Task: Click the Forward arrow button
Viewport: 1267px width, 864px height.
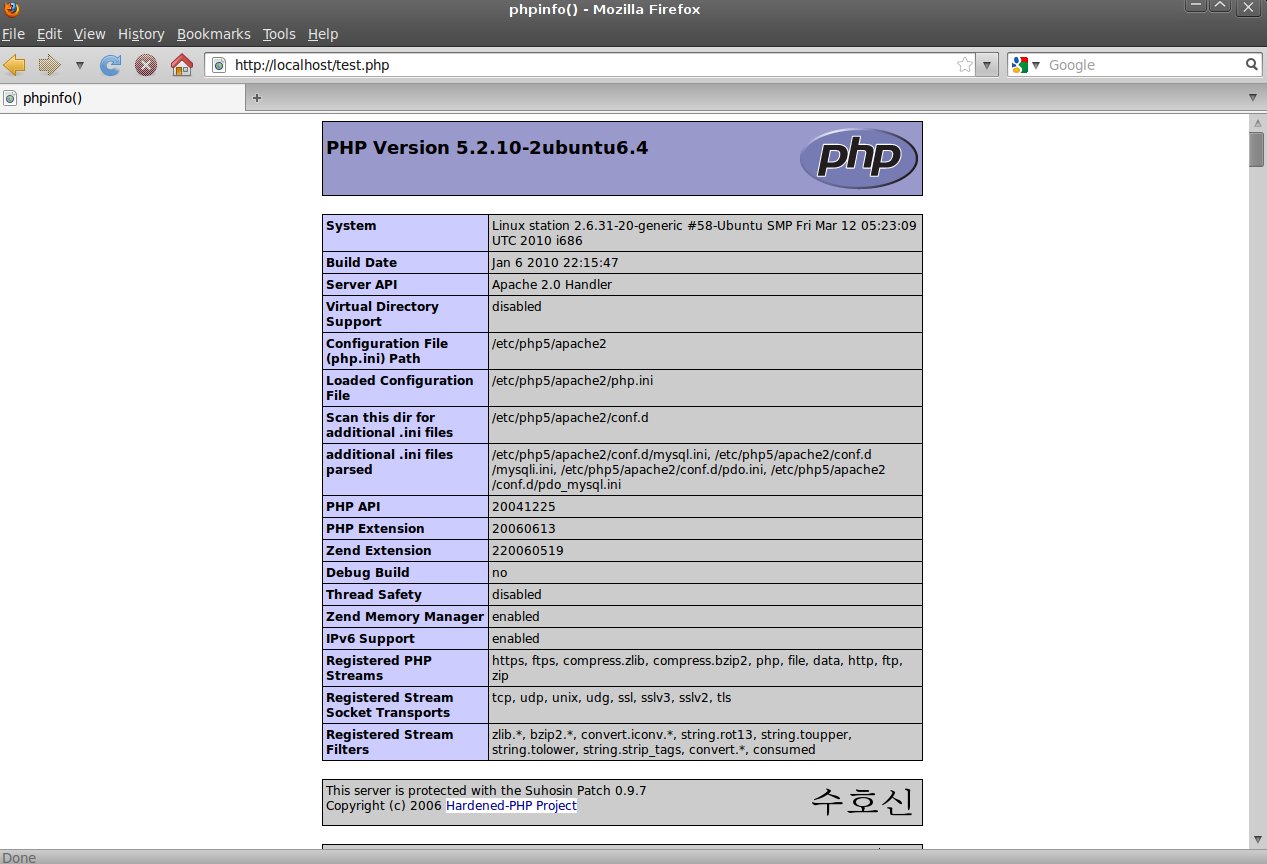Action: [49, 65]
